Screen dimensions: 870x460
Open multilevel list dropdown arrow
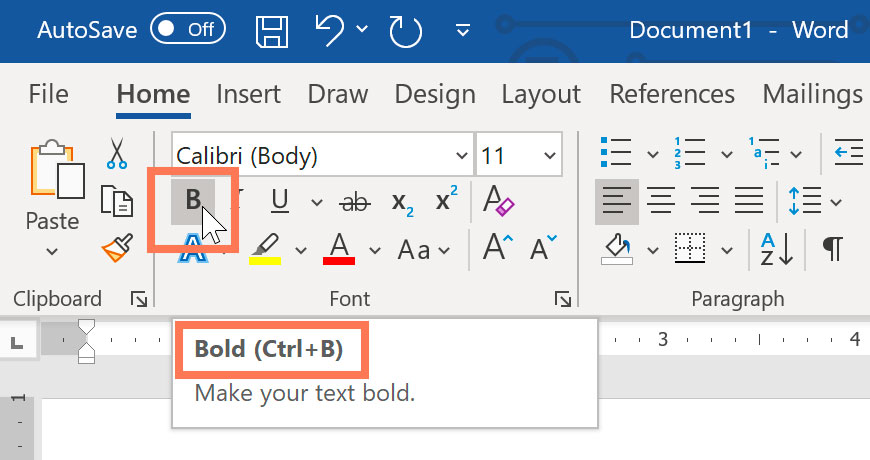coord(796,154)
